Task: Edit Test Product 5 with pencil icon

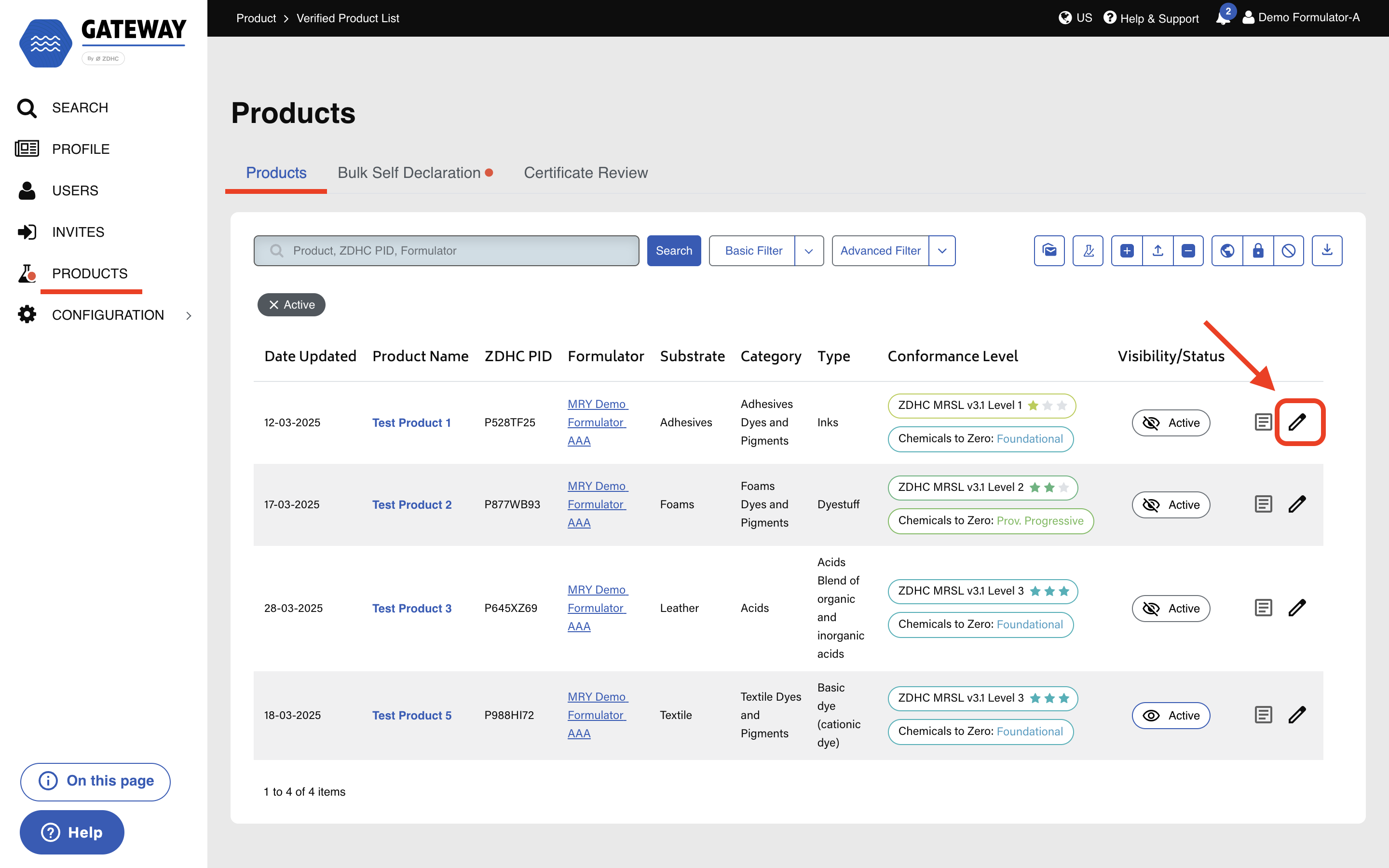Action: click(x=1297, y=715)
